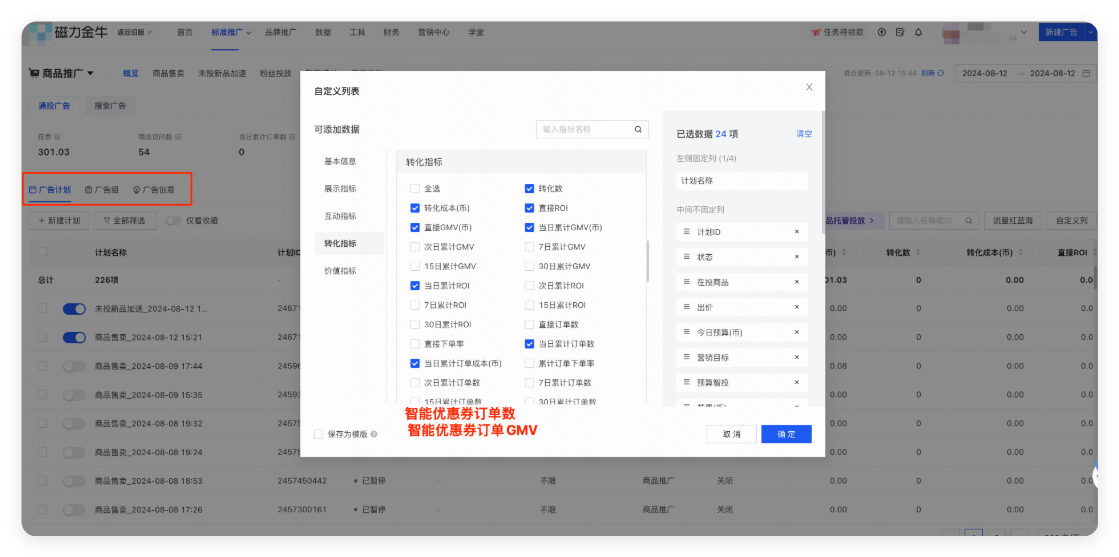This screenshot has width=1119, height=557.
Task: Grab the drag handle beside 状态
Action: [687, 257]
